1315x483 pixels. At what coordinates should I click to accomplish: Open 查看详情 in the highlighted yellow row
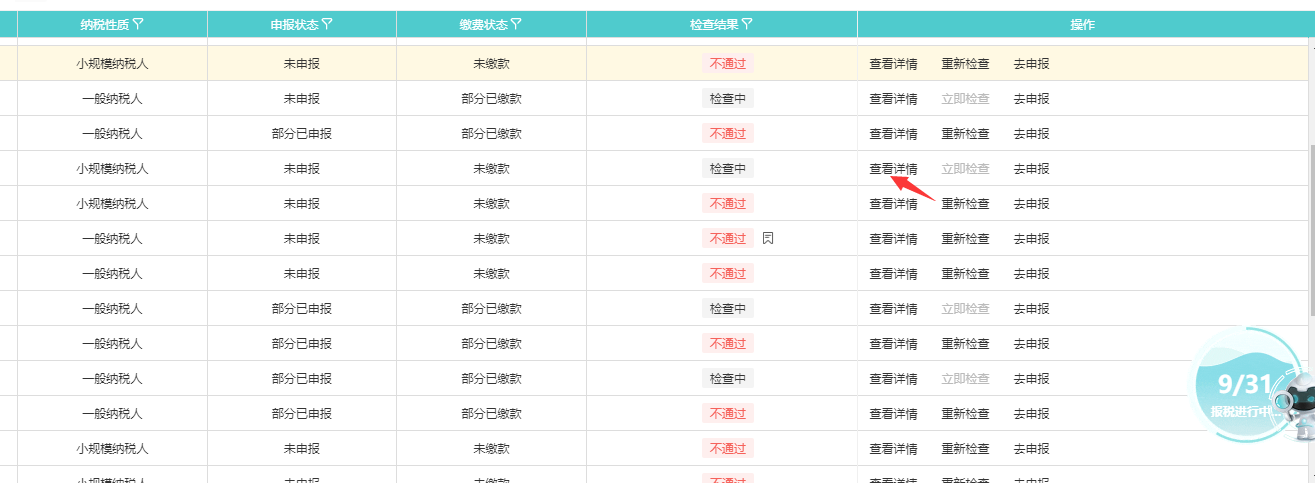coord(893,64)
